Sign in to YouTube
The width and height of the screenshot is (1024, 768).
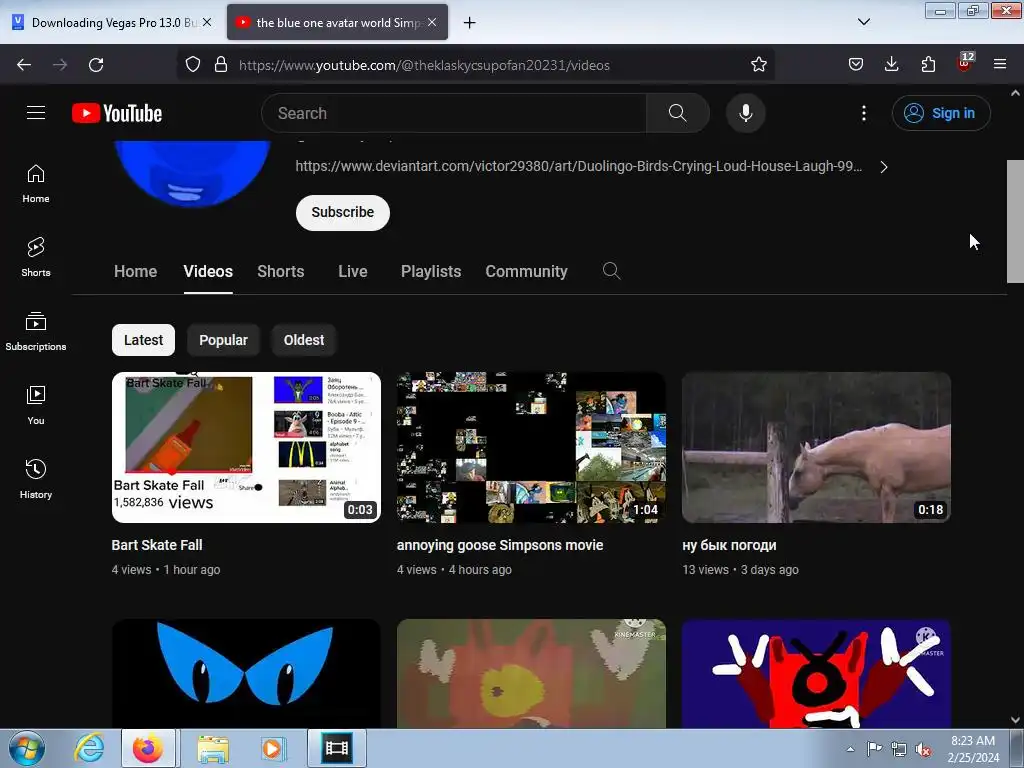(940, 113)
